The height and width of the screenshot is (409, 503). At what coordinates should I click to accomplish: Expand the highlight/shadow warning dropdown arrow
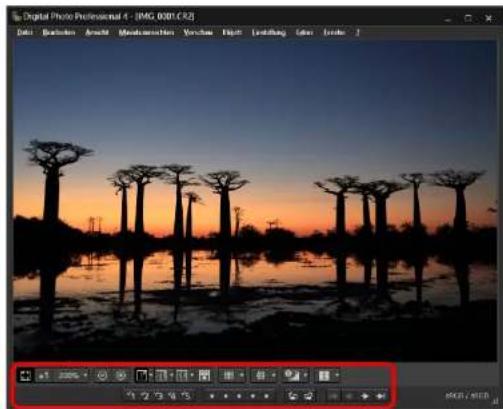click(305, 375)
